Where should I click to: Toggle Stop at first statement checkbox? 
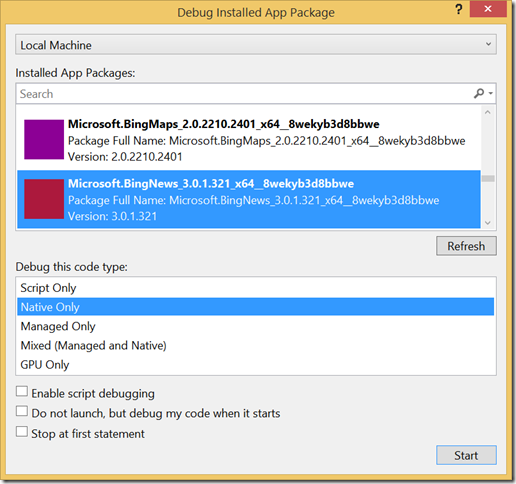[22, 431]
